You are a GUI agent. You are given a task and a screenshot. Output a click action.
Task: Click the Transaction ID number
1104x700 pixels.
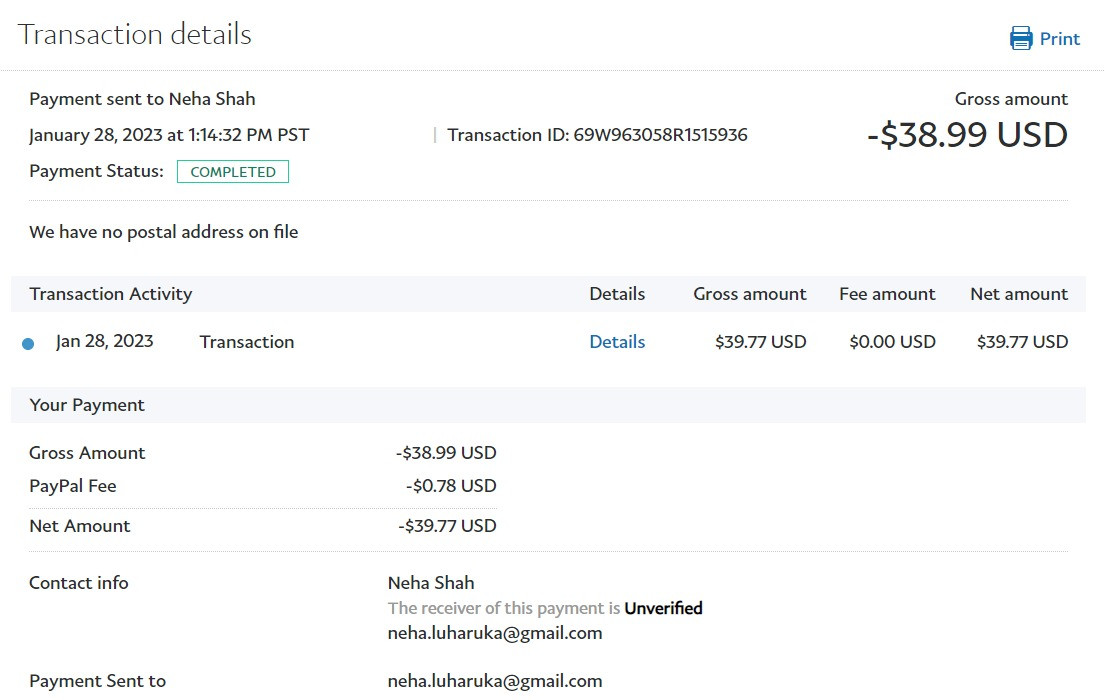coord(660,135)
